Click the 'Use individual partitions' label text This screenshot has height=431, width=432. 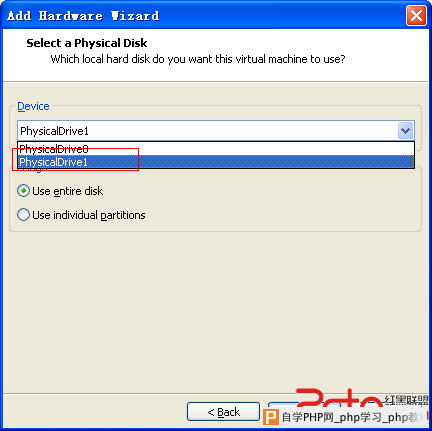tap(89, 215)
